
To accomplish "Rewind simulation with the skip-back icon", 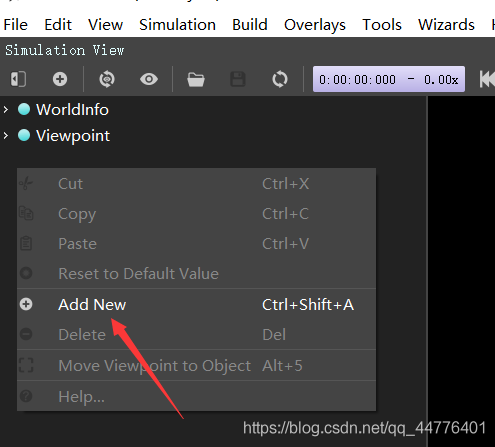I will pyautogui.click(x=487, y=79).
